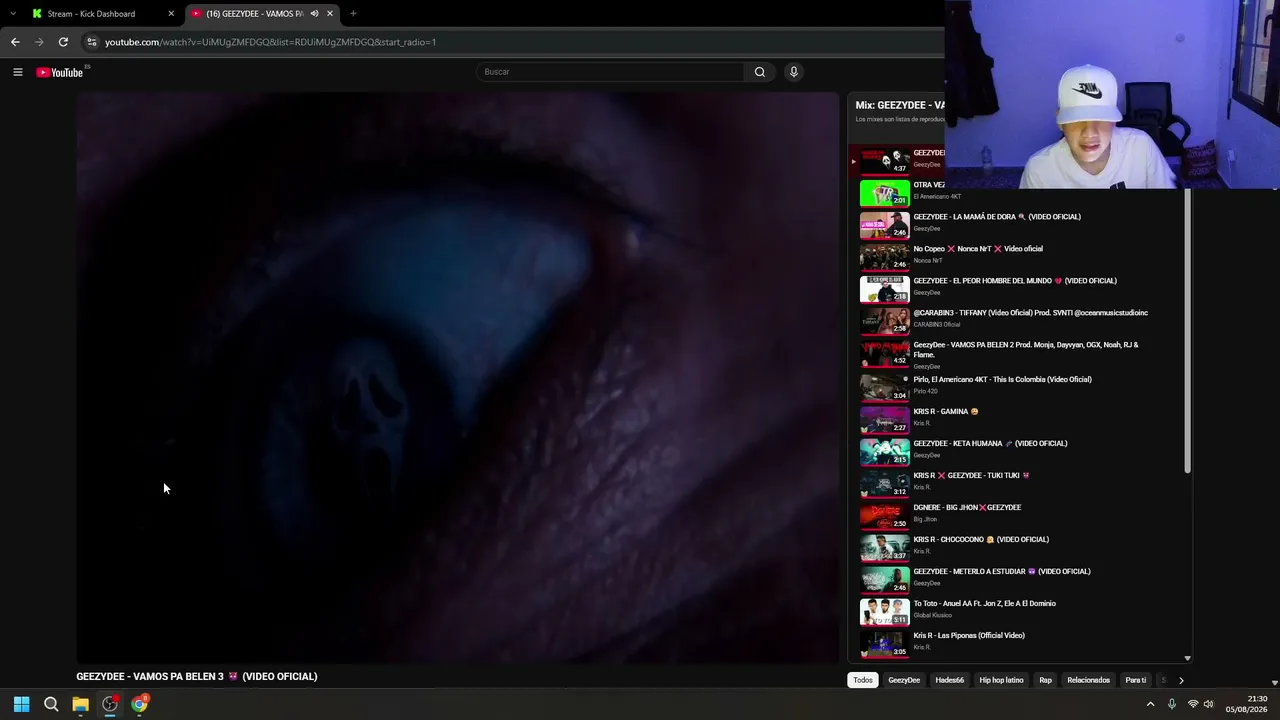Close the GEEZYDEE YouTube tab
The width and height of the screenshot is (1280, 720).
[330, 14]
